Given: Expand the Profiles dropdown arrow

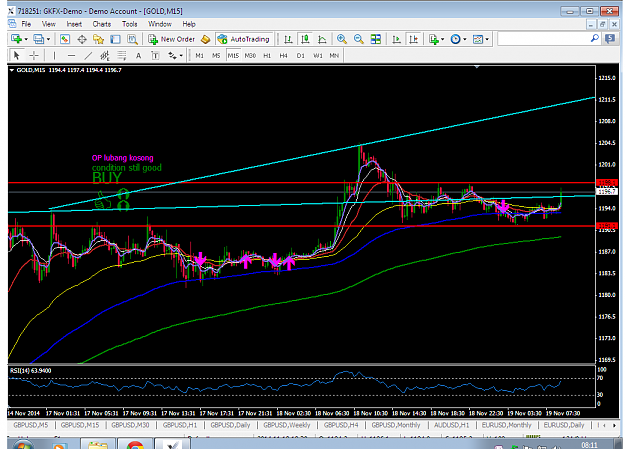Looking at the screenshot, I should (x=49, y=39).
